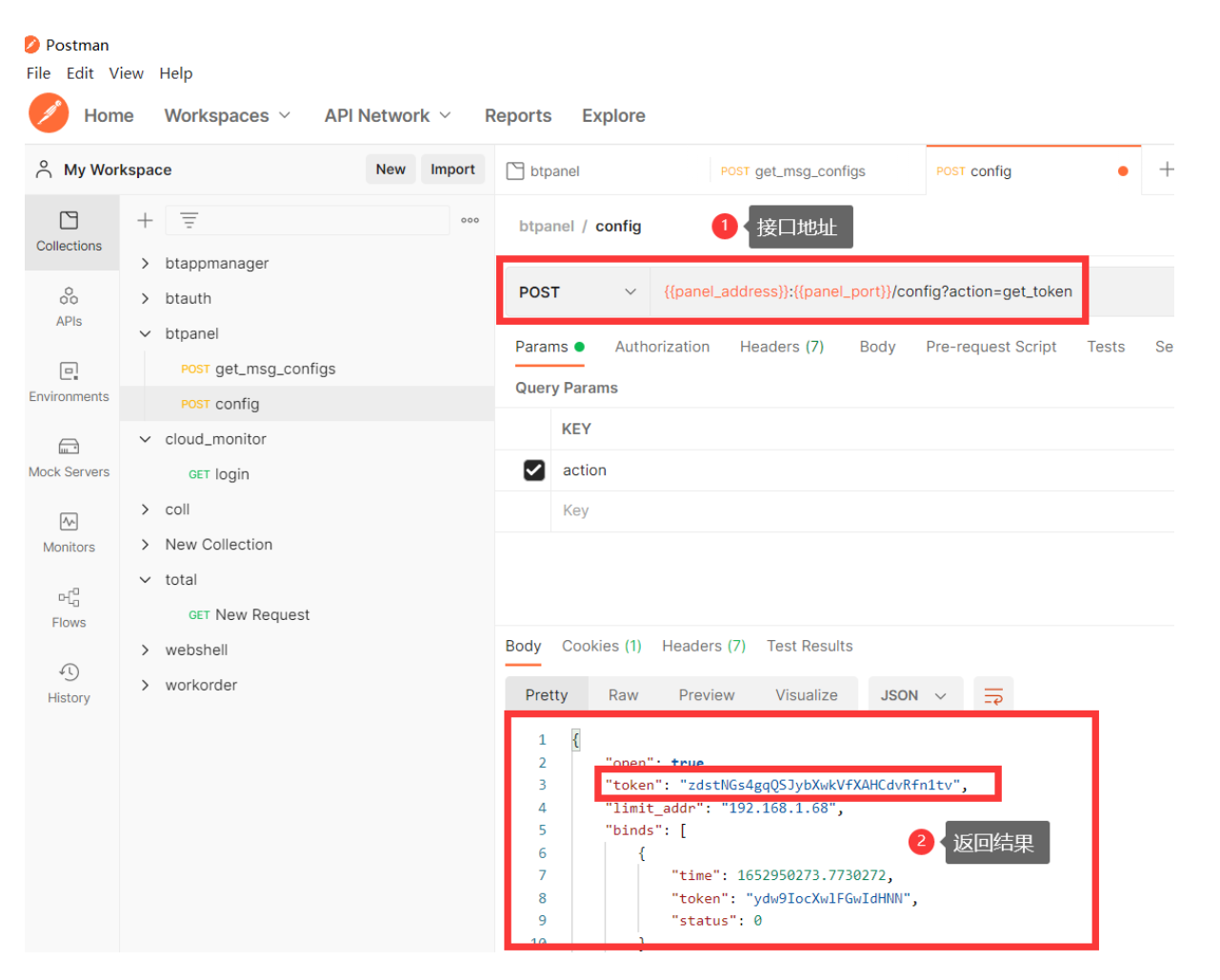The image size is (1220, 980).
Task: Toggle the wrap lines icon in the response
Action: click(x=993, y=695)
